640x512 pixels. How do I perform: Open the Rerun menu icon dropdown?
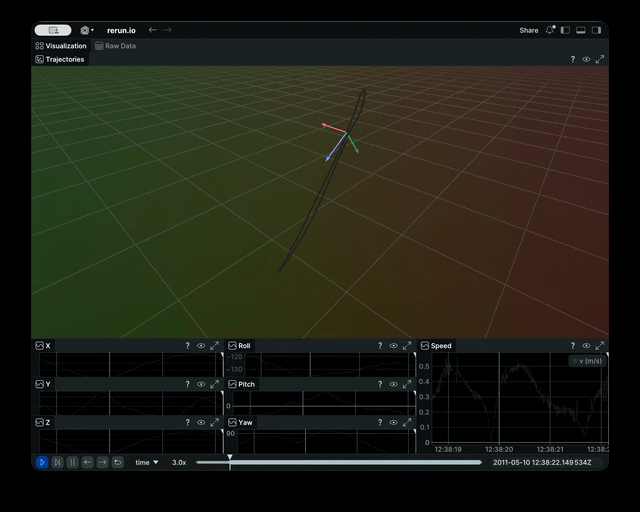point(86,30)
